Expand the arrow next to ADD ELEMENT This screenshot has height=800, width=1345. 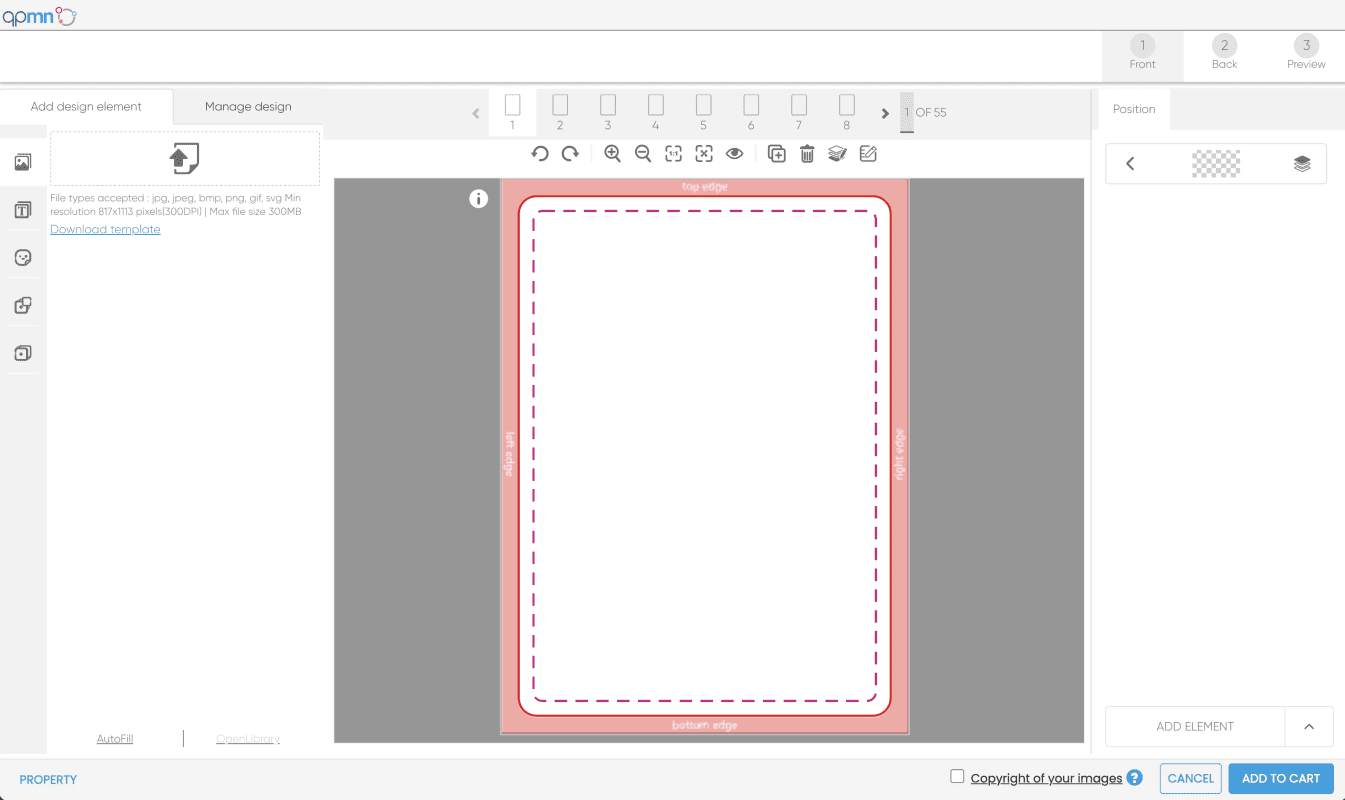coord(1309,727)
